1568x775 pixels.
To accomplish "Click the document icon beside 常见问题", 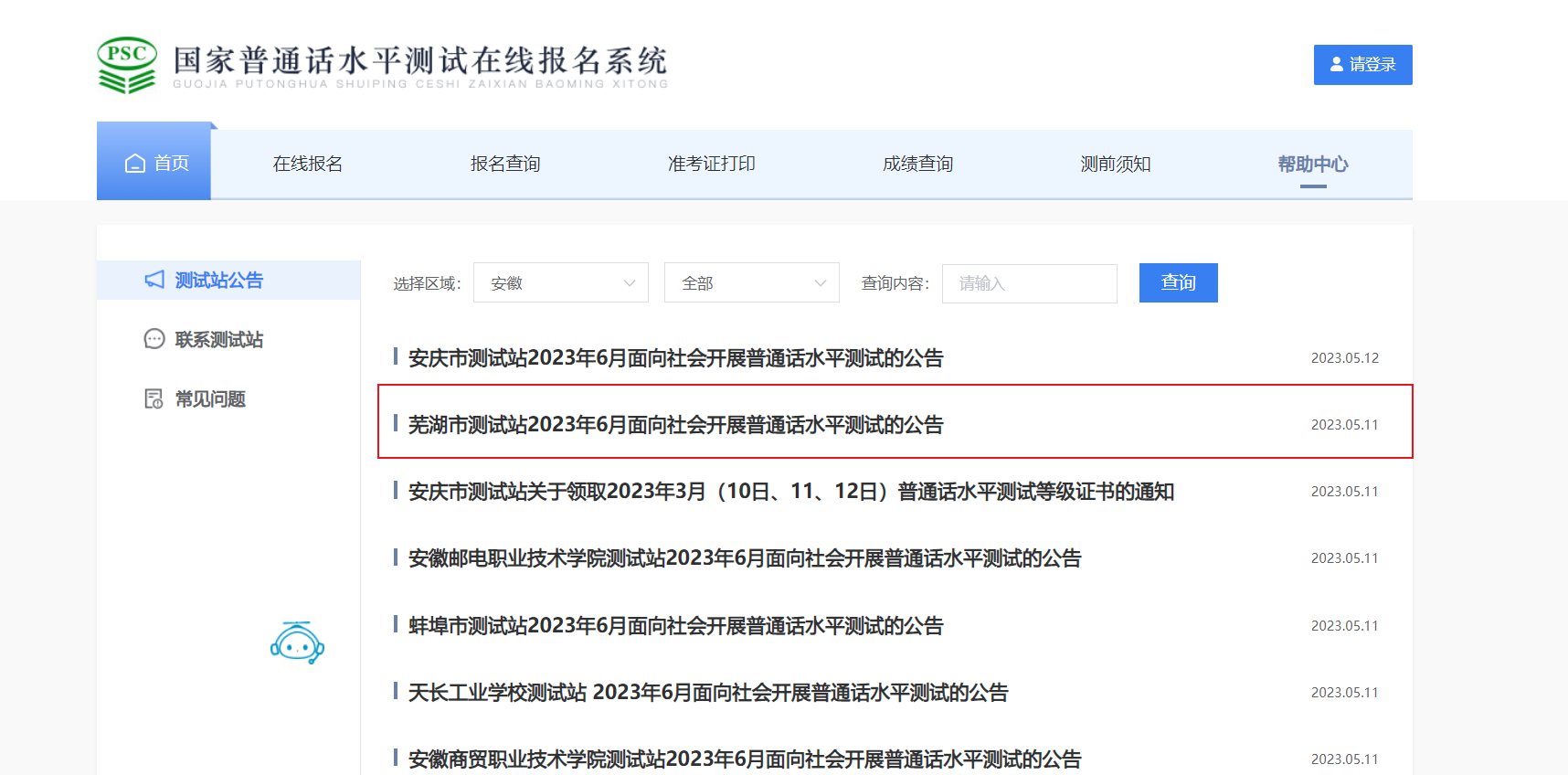I will click(x=154, y=398).
